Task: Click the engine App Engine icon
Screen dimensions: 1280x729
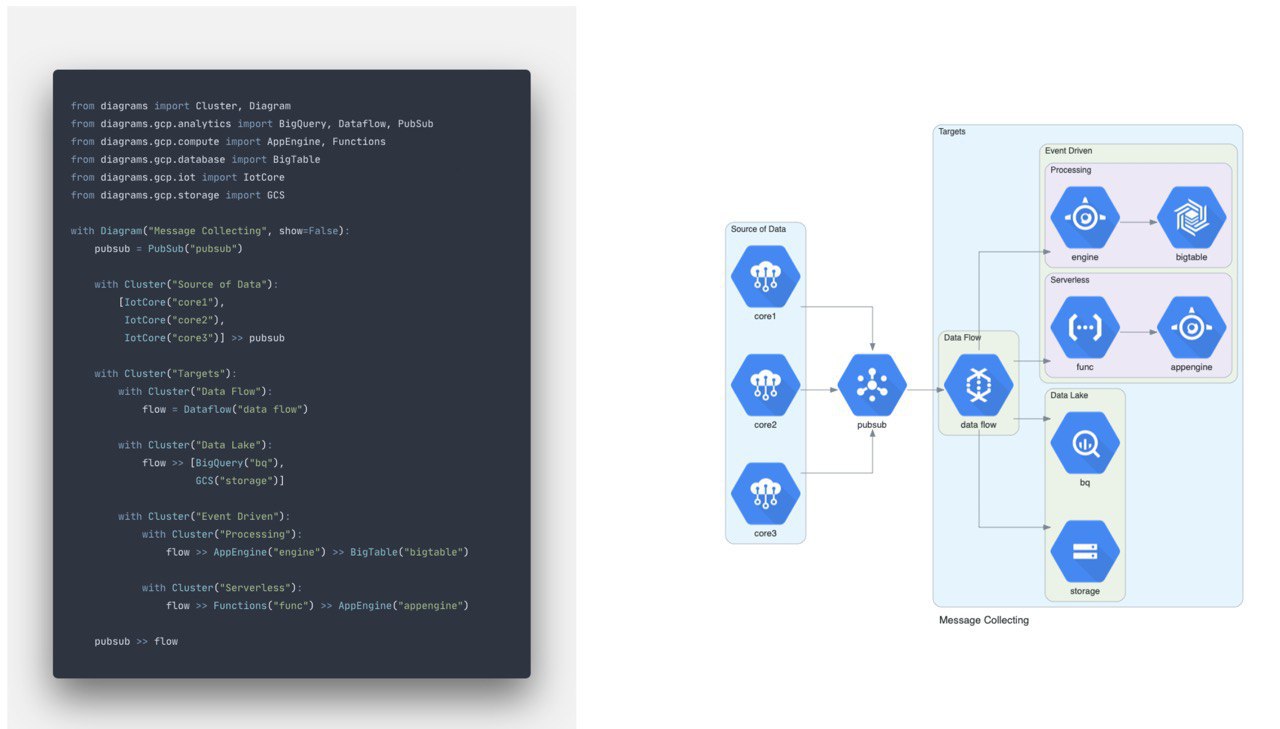Action: tap(1085, 217)
